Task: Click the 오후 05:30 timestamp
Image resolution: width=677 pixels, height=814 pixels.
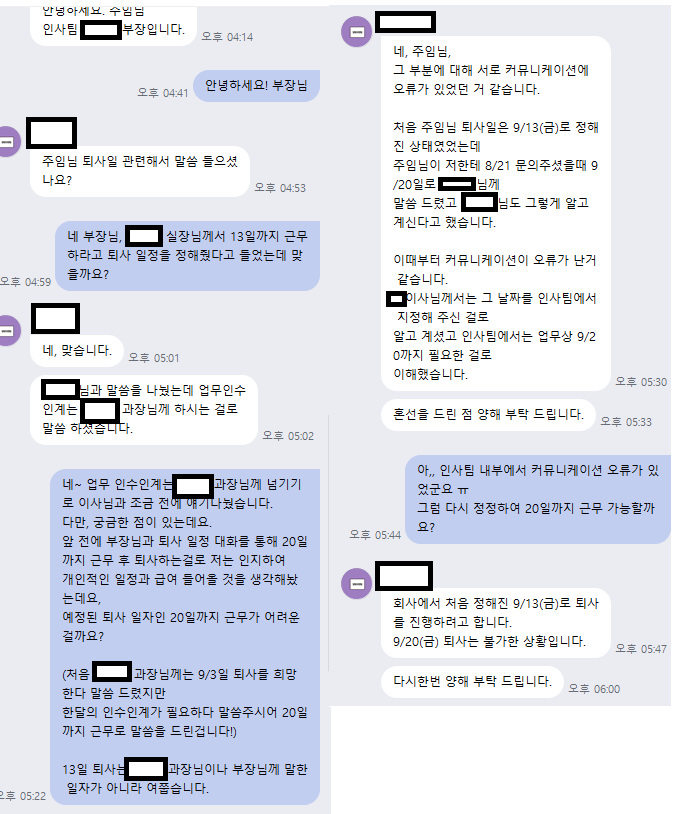Action: point(641,382)
